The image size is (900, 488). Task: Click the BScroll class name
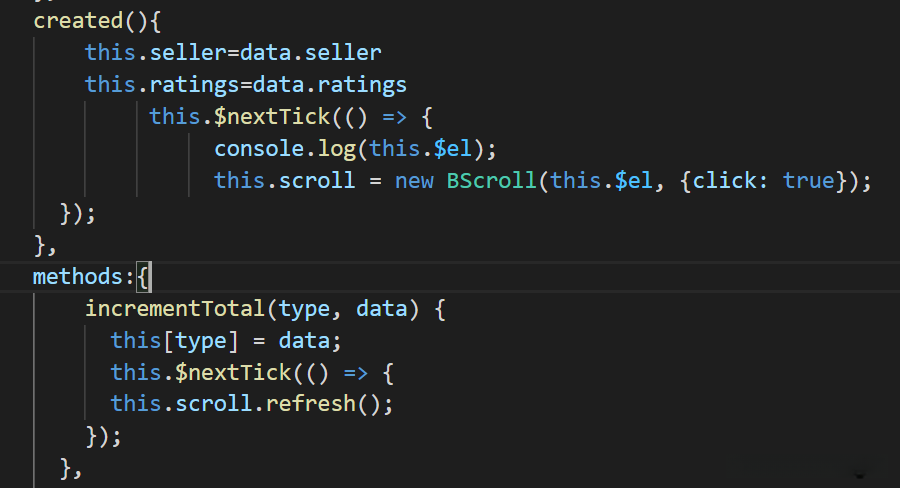coord(490,181)
